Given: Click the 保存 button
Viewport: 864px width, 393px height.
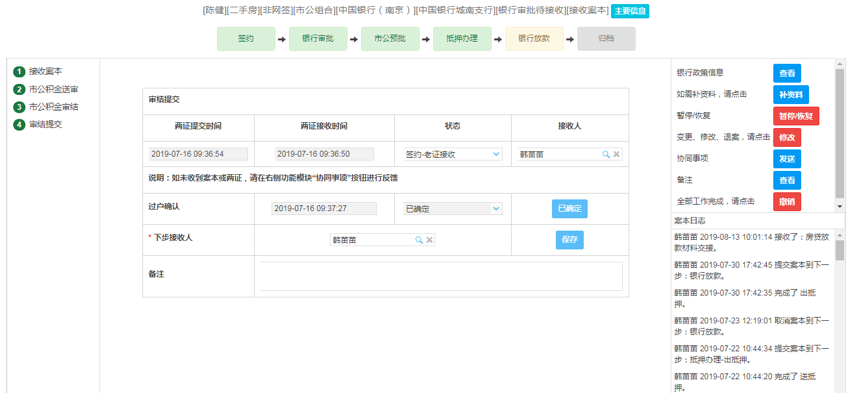Looking at the screenshot, I should tap(569, 240).
